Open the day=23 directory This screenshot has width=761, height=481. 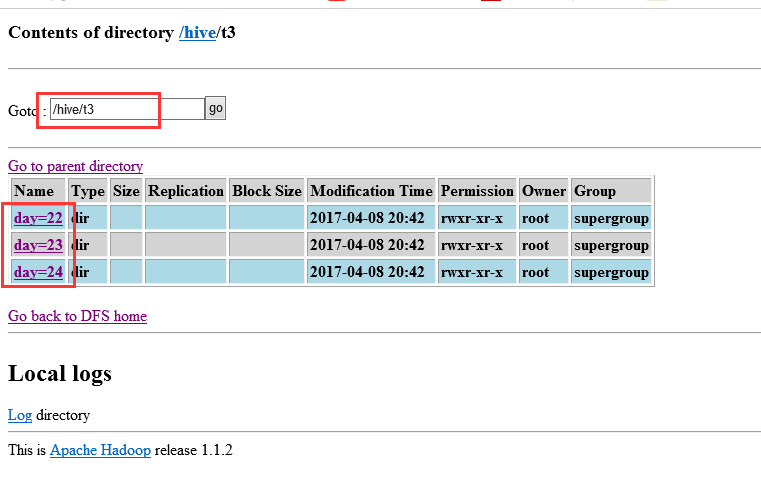click(x=38, y=245)
